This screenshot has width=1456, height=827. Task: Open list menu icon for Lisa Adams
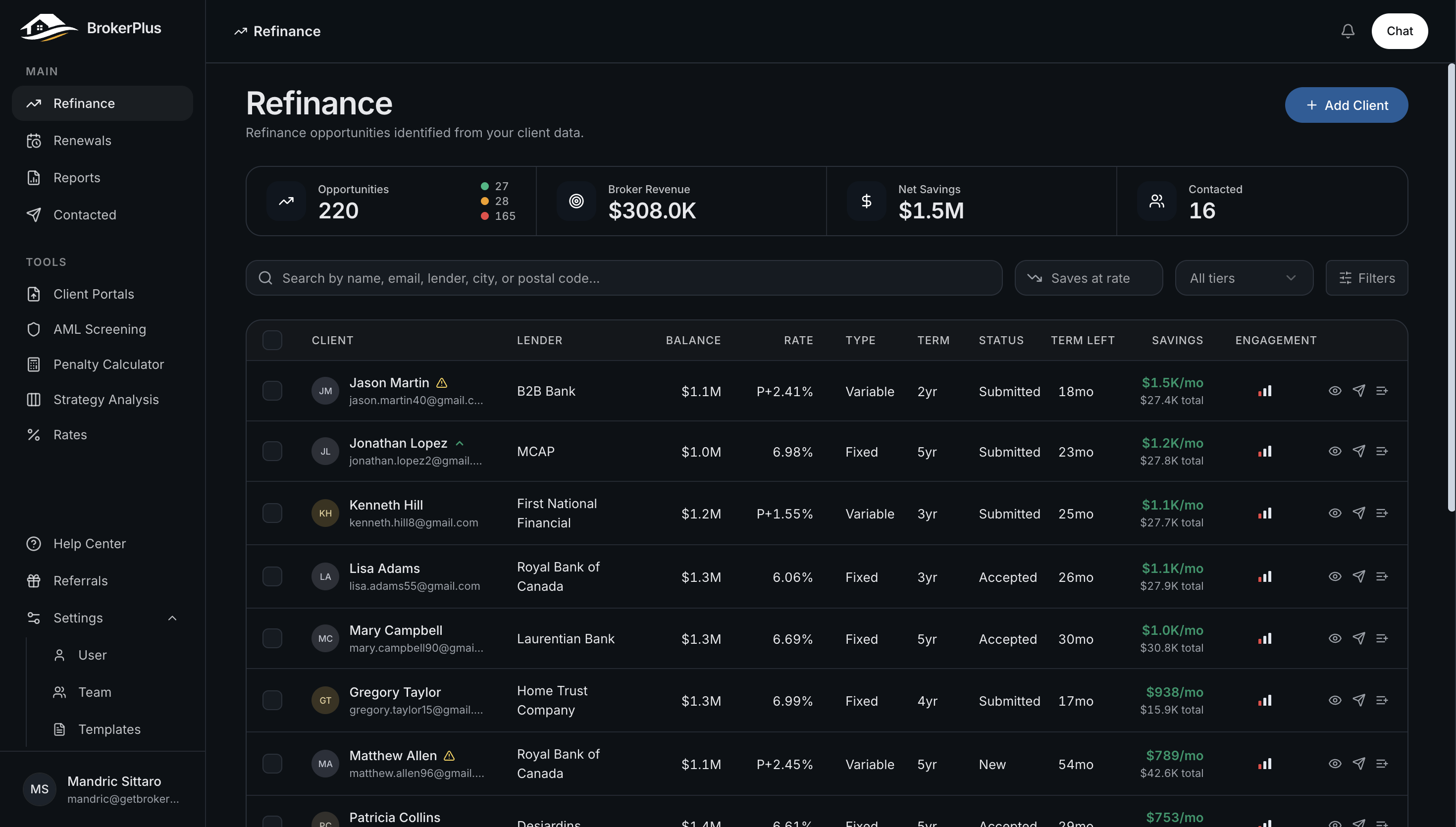(1382, 576)
